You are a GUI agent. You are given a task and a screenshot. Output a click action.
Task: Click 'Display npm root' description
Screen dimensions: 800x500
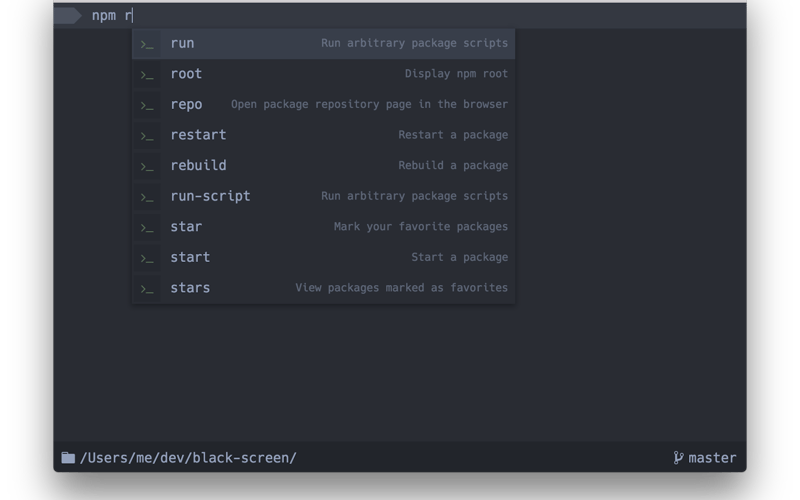click(x=456, y=74)
